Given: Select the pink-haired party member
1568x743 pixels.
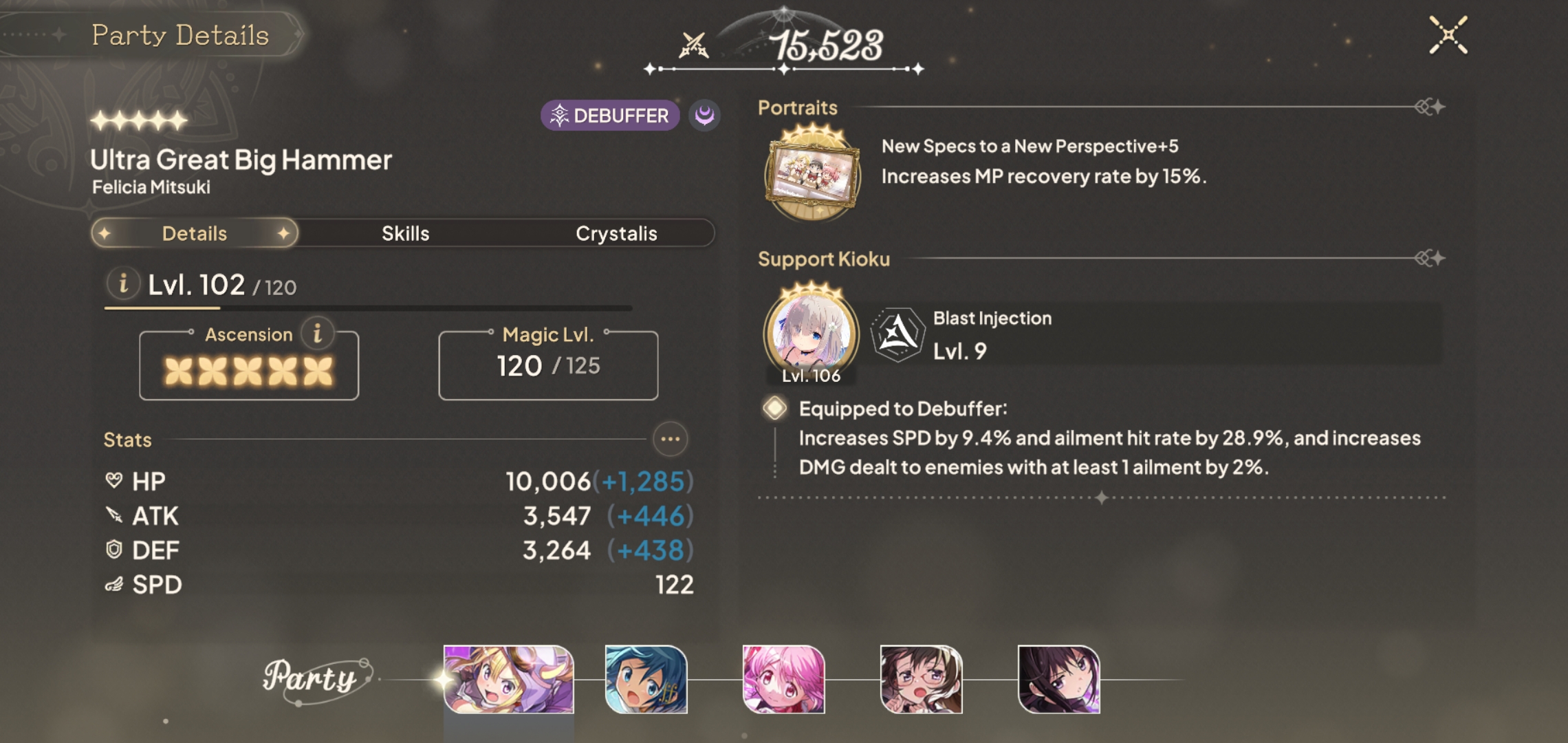Looking at the screenshot, I should click(x=783, y=679).
